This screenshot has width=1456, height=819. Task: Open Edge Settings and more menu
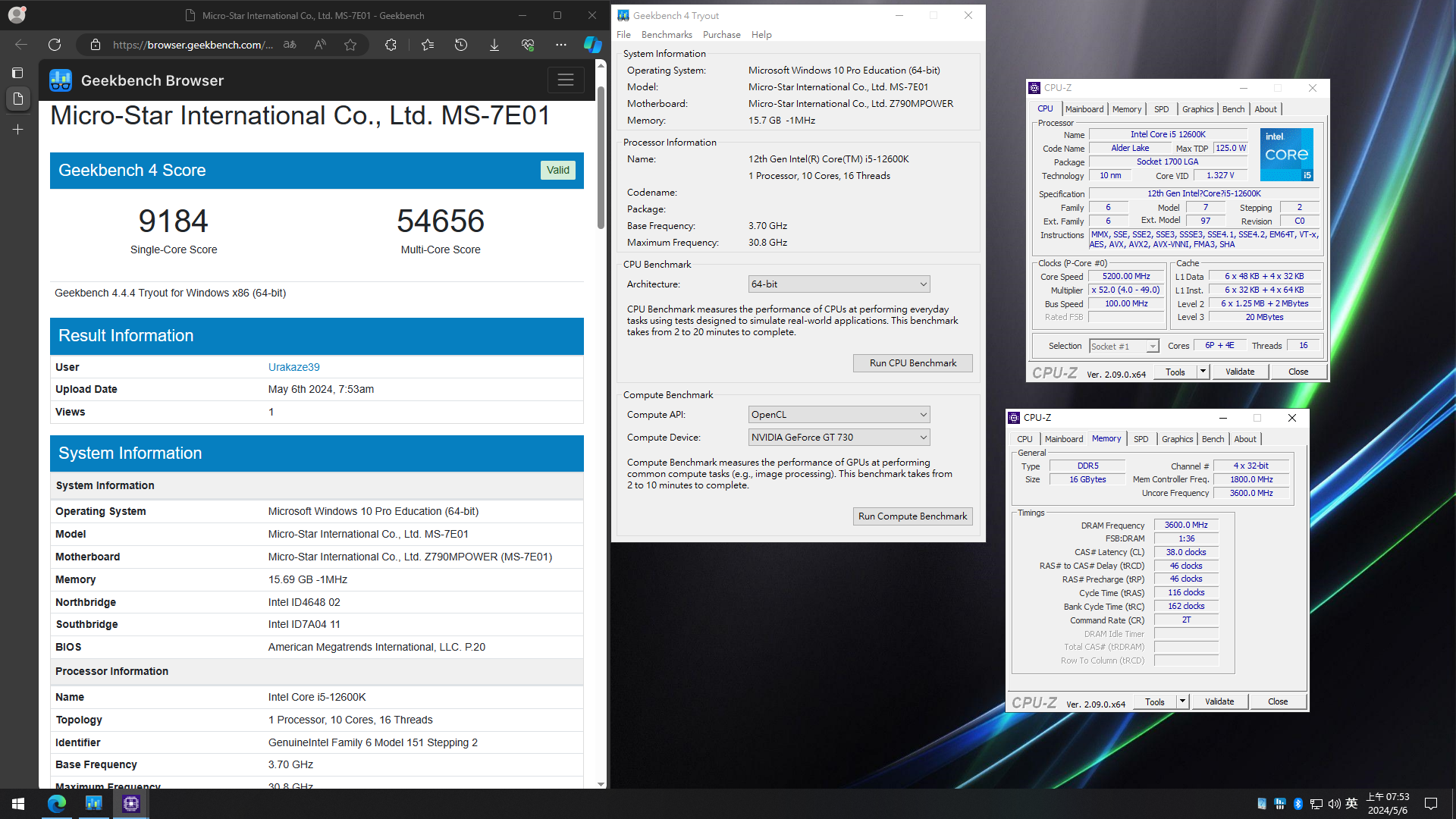pyautogui.click(x=561, y=45)
